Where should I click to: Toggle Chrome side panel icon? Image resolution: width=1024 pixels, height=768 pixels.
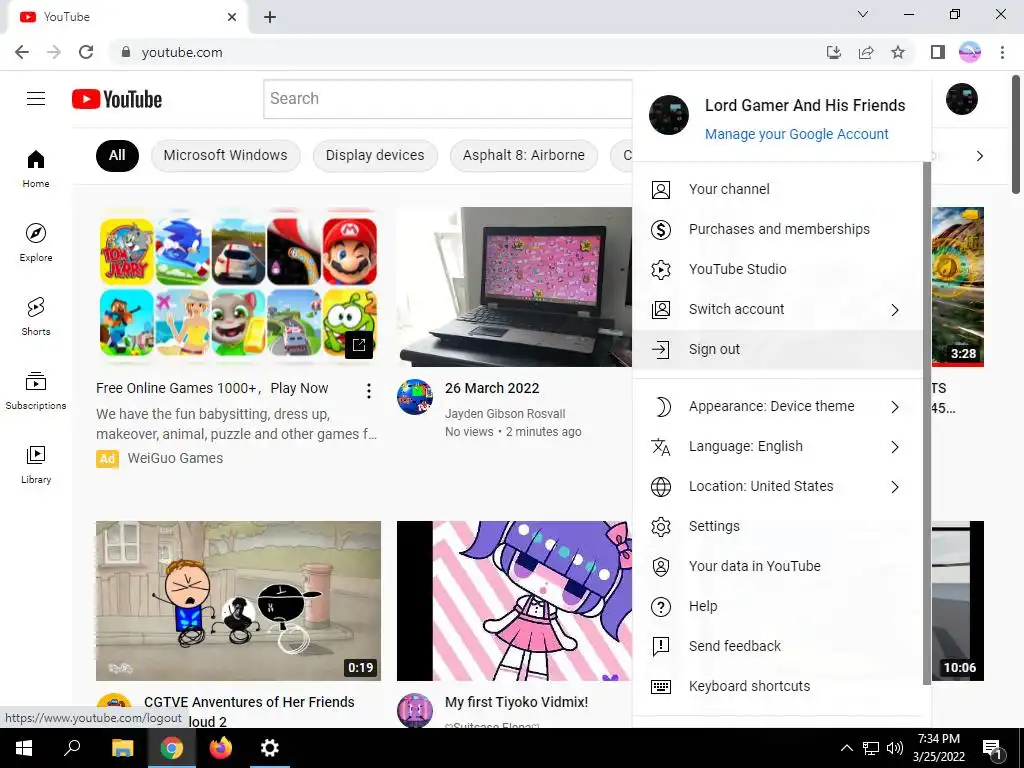click(938, 52)
